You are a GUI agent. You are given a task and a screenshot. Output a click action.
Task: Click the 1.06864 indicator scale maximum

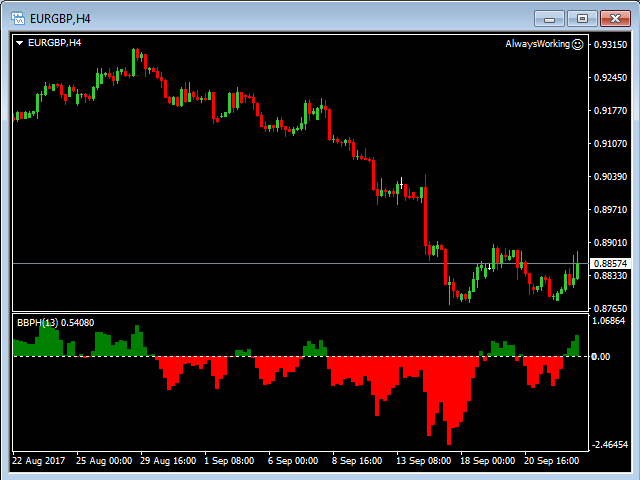coord(610,321)
